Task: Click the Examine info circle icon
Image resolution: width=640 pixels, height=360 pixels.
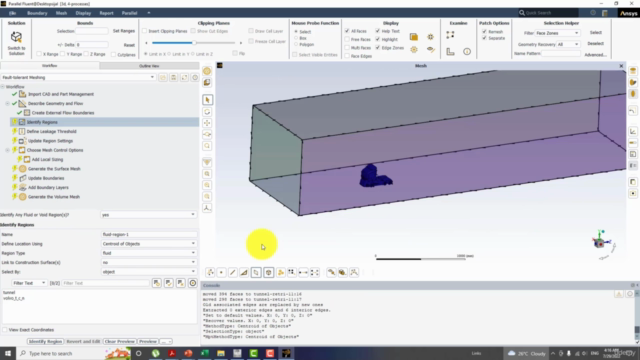Action: point(467,51)
